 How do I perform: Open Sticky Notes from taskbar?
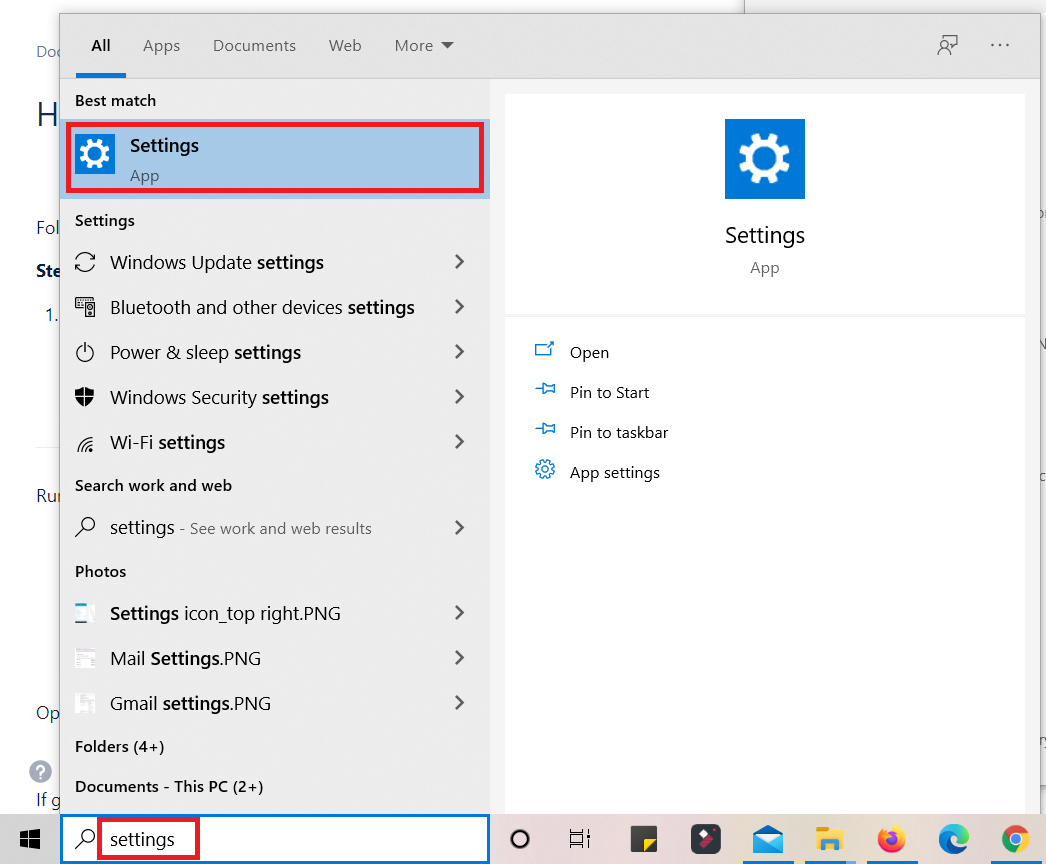coord(644,839)
